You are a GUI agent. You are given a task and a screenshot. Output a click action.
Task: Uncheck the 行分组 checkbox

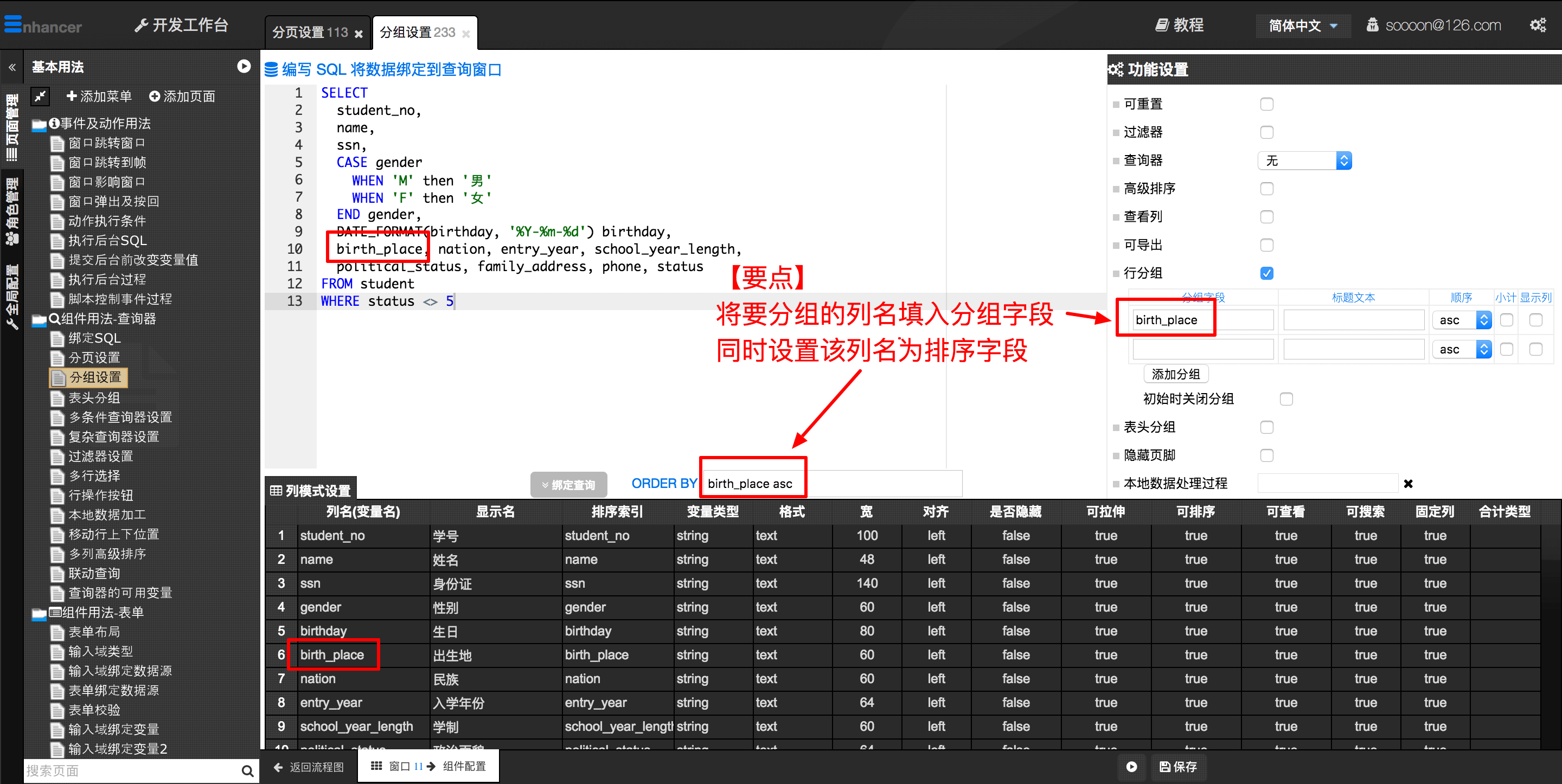[1267, 273]
